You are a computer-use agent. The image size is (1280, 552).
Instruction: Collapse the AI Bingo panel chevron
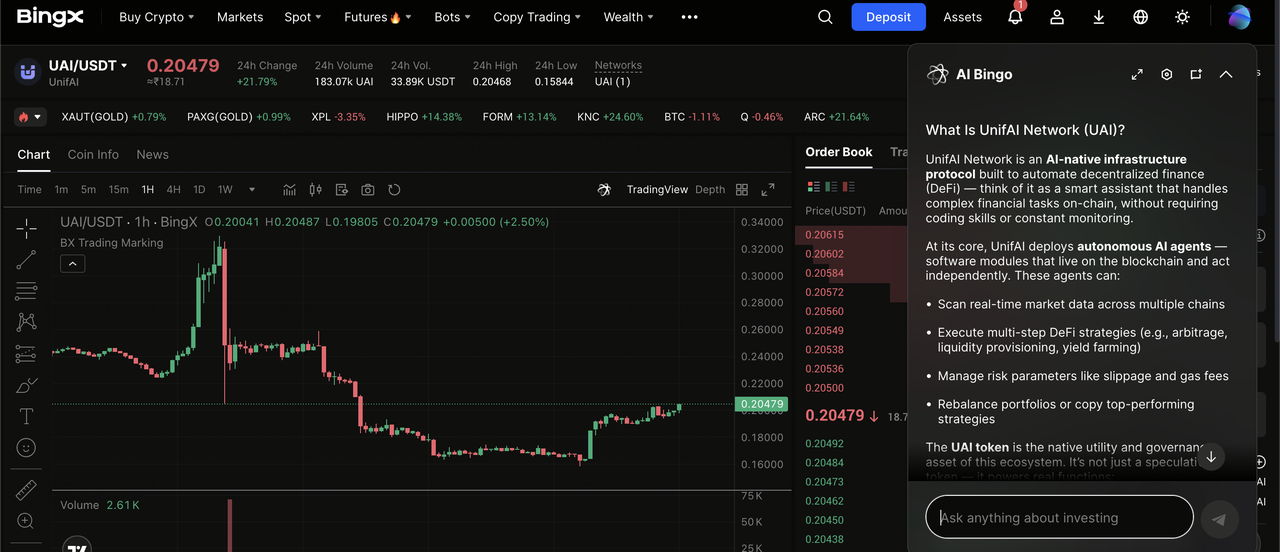1226,75
